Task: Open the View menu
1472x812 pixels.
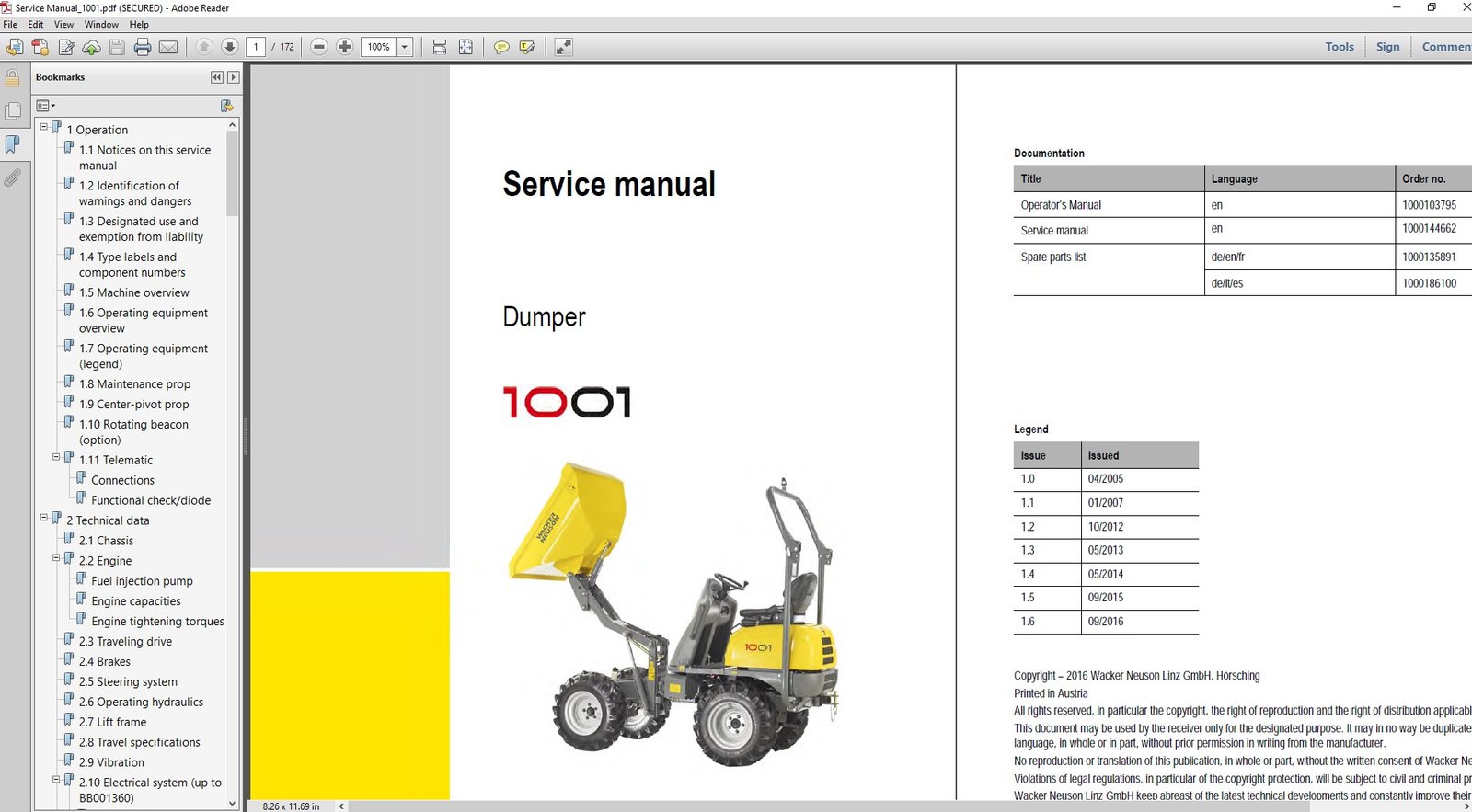Action: [x=63, y=25]
